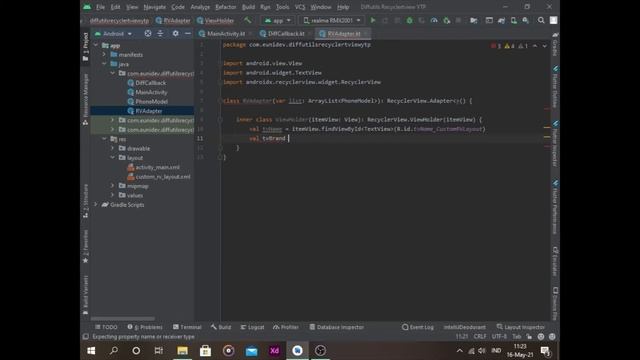Click Collapse All icon in the Project panel header
This screenshot has height=360, width=640.
point(160,33)
